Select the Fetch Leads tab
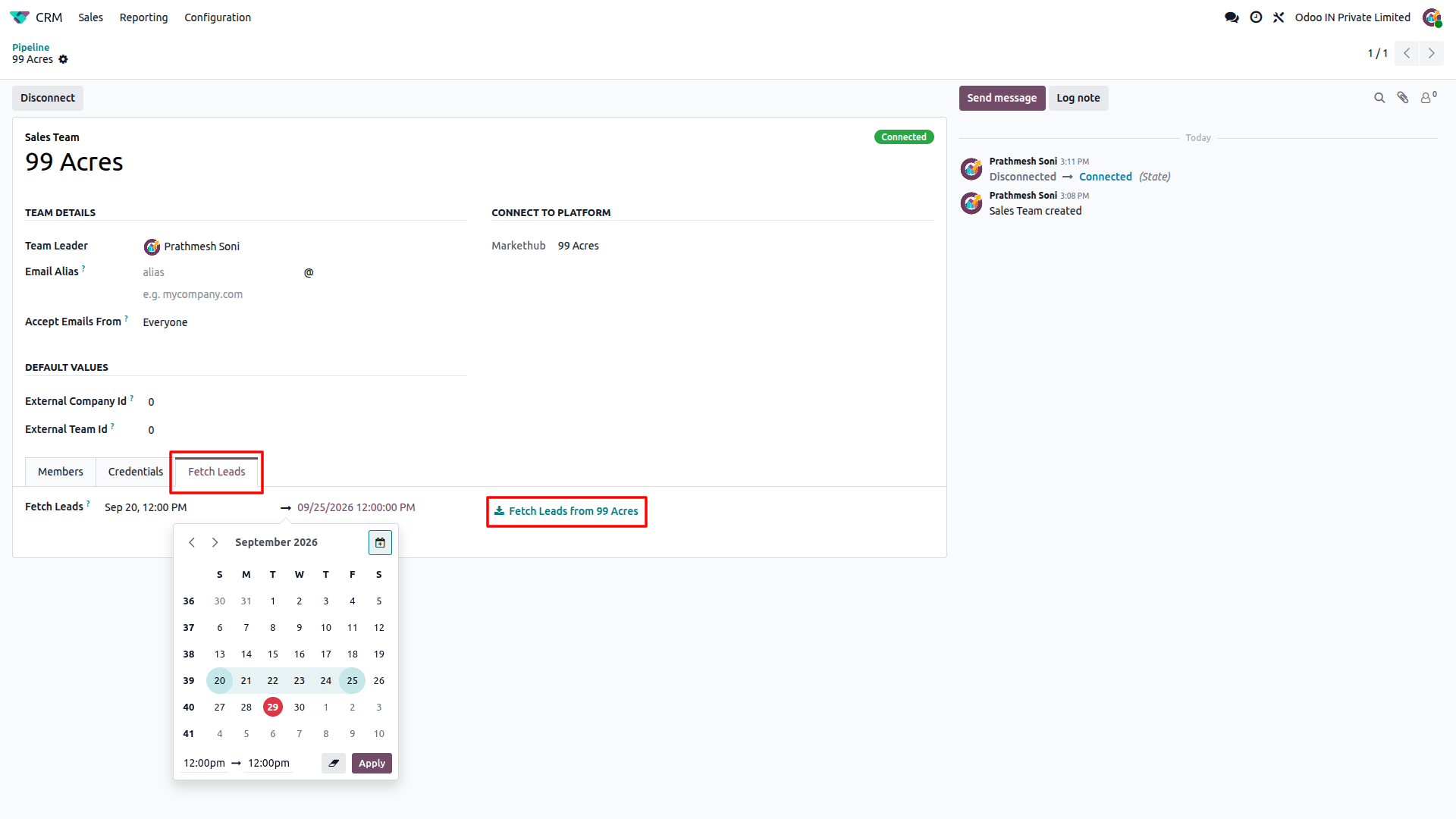The height and width of the screenshot is (819, 1456). tap(217, 472)
